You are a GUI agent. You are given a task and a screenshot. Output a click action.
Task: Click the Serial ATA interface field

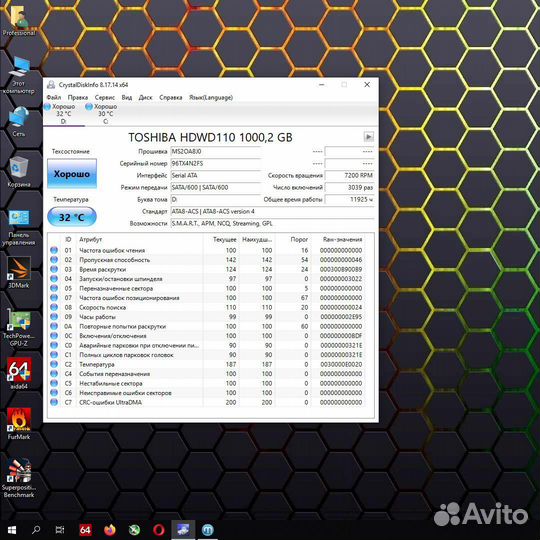click(216, 176)
